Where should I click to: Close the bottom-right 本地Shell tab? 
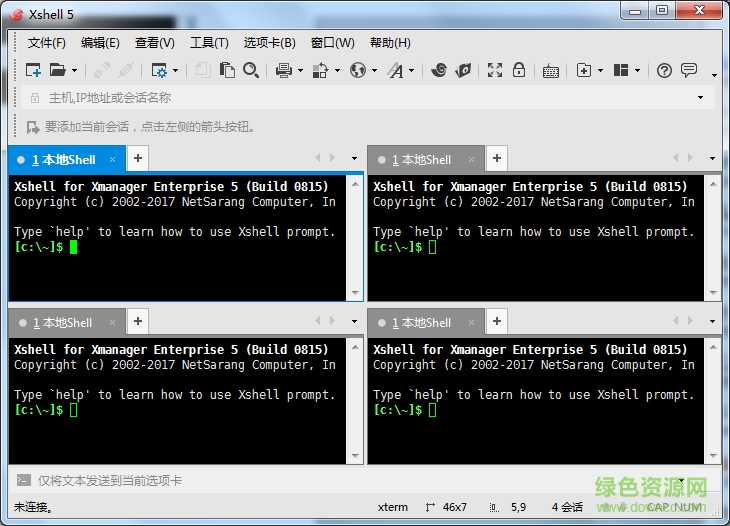(471, 323)
